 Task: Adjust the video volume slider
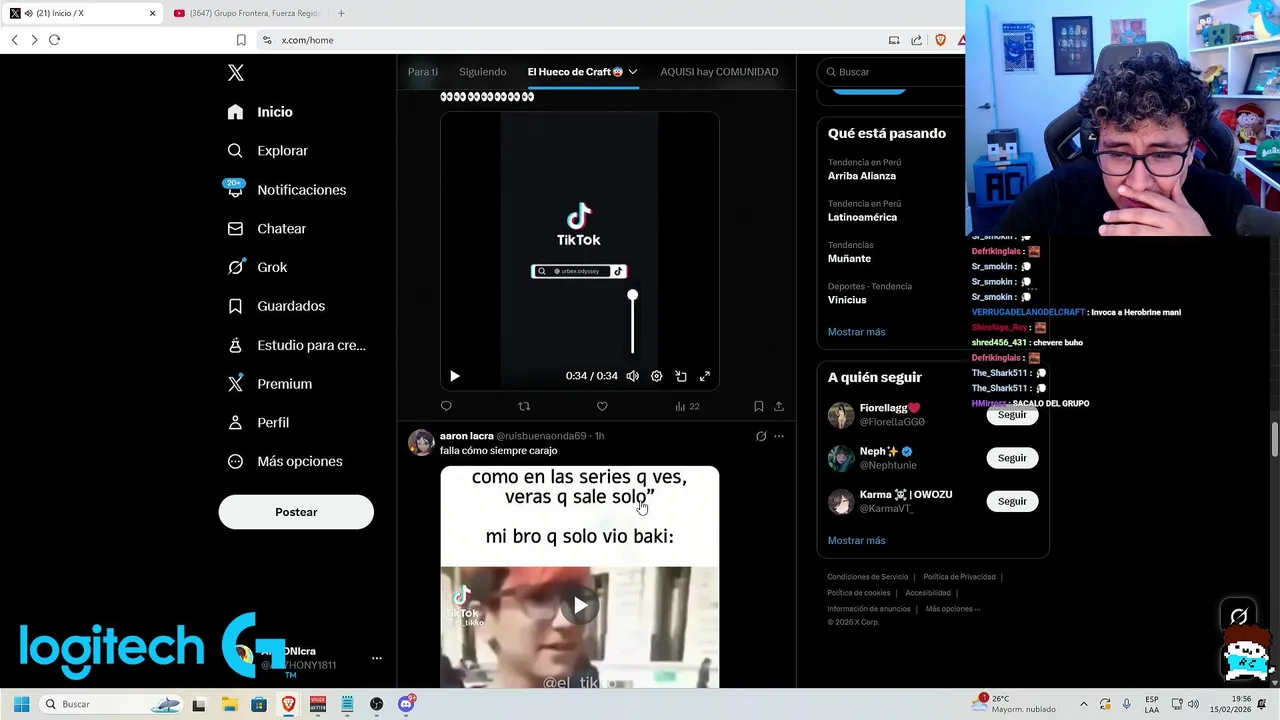(x=632, y=322)
